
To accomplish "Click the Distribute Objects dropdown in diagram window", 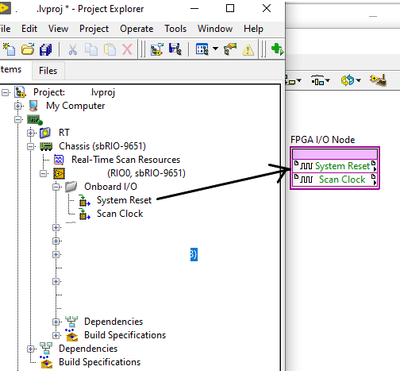I will (x=320, y=80).
